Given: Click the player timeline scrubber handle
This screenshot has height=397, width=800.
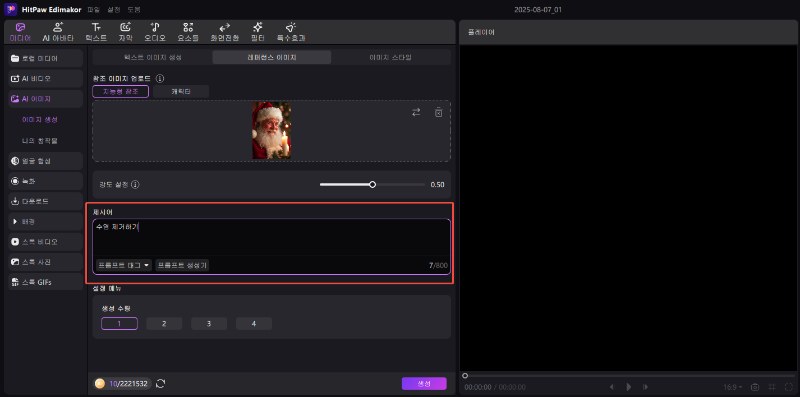Looking at the screenshot, I should pos(465,376).
